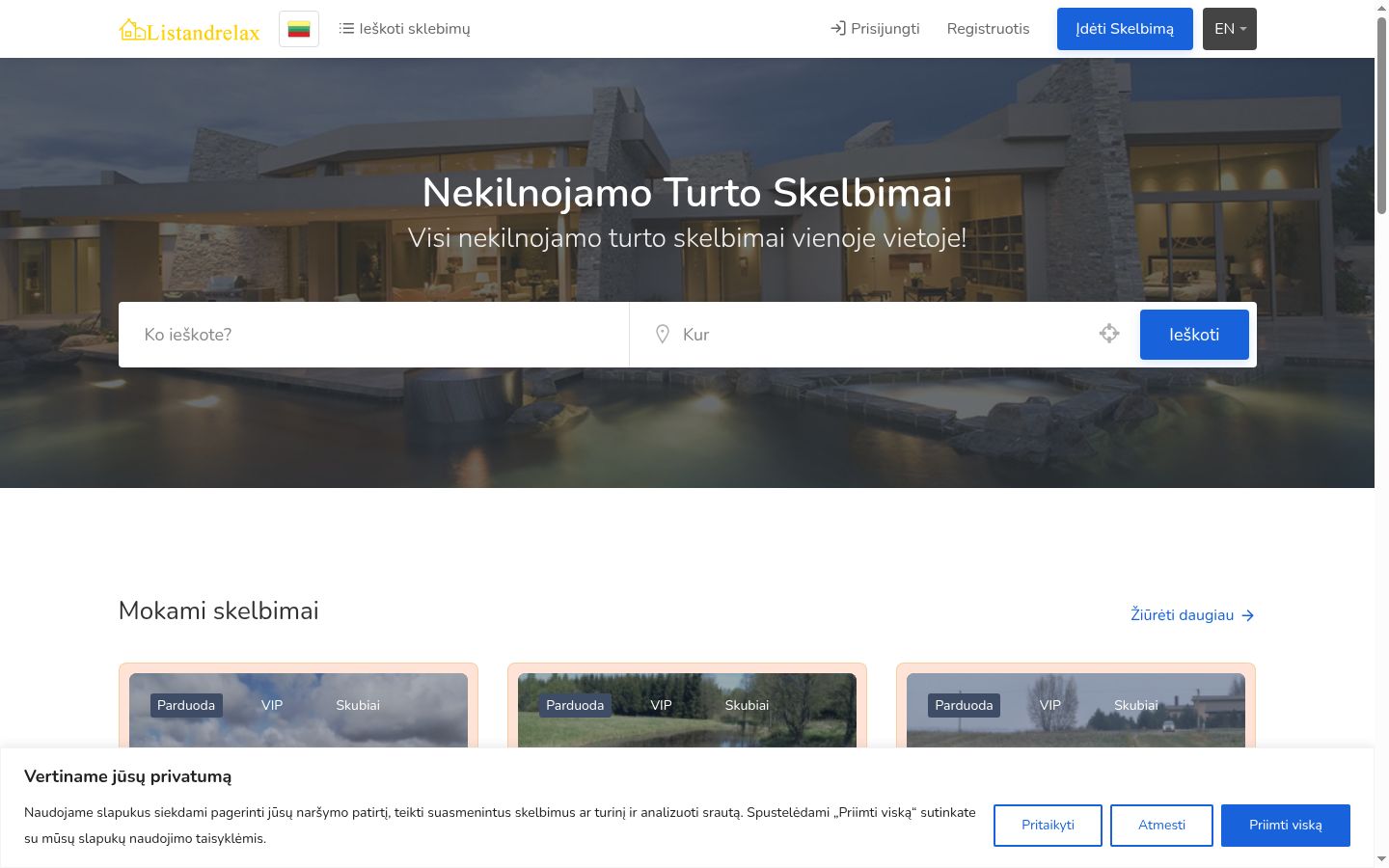Click the map pin icon in Kur field
The width and height of the screenshot is (1389, 868).
pyautogui.click(x=663, y=335)
